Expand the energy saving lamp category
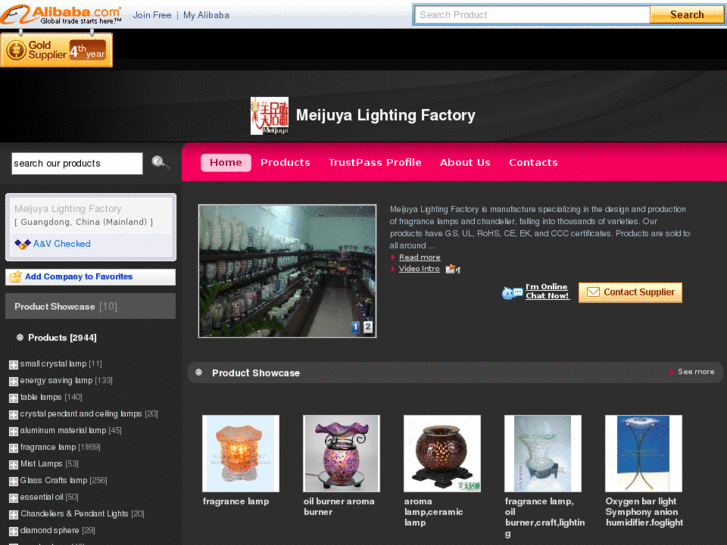 click(x=13, y=381)
